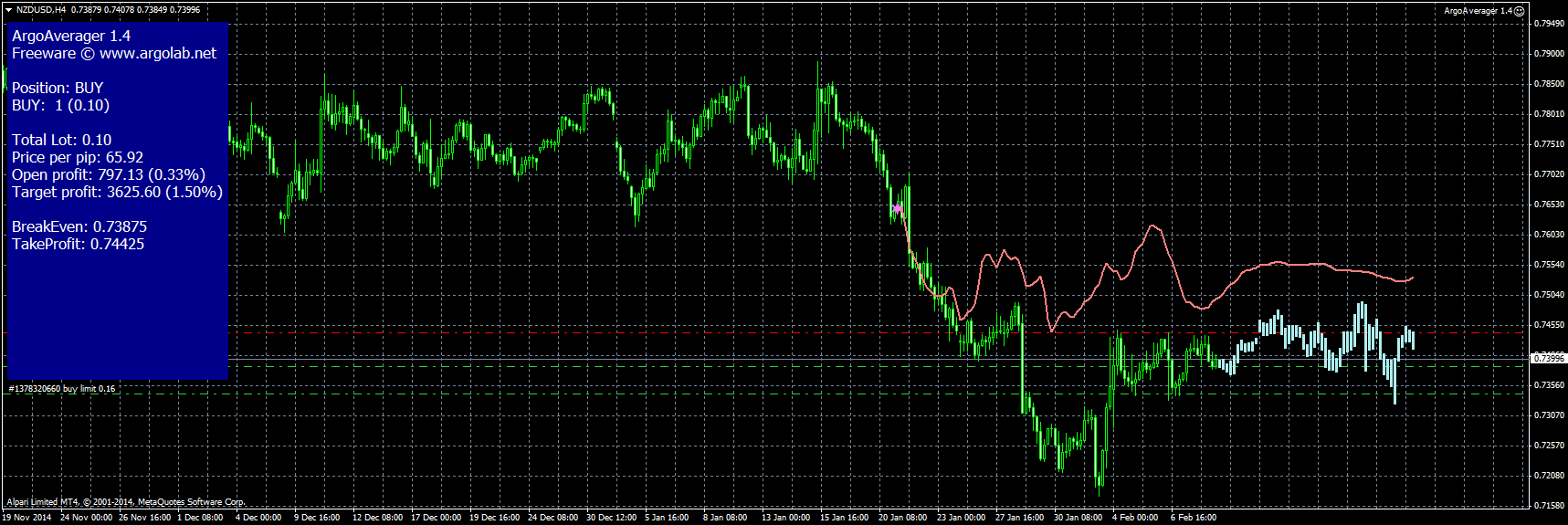Click the NZDUSD,H4 chart title text
This screenshot has height=525, width=1568.
click(x=41, y=9)
